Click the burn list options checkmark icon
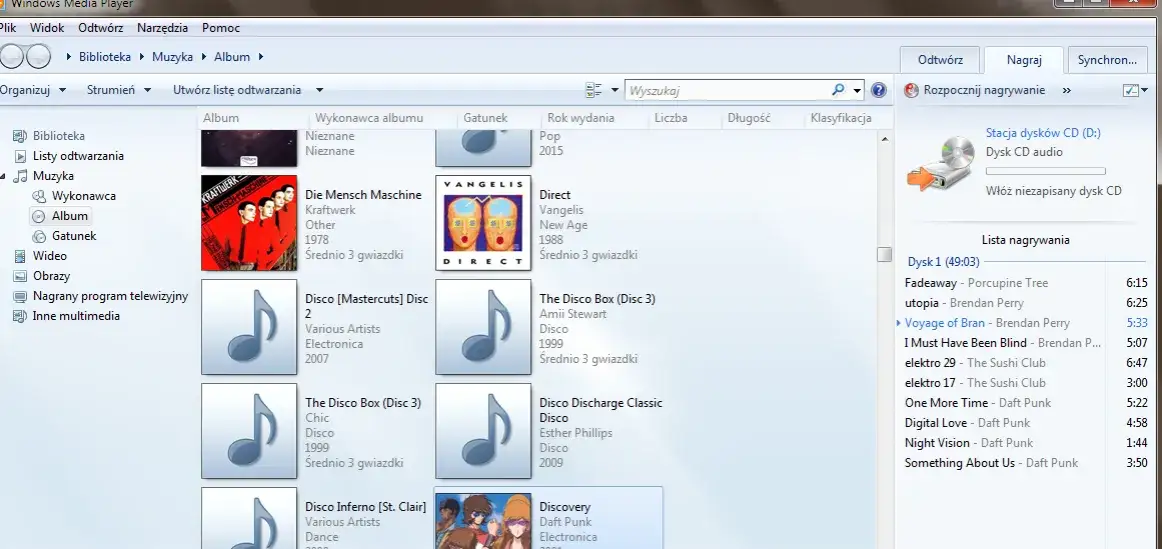 point(1131,90)
